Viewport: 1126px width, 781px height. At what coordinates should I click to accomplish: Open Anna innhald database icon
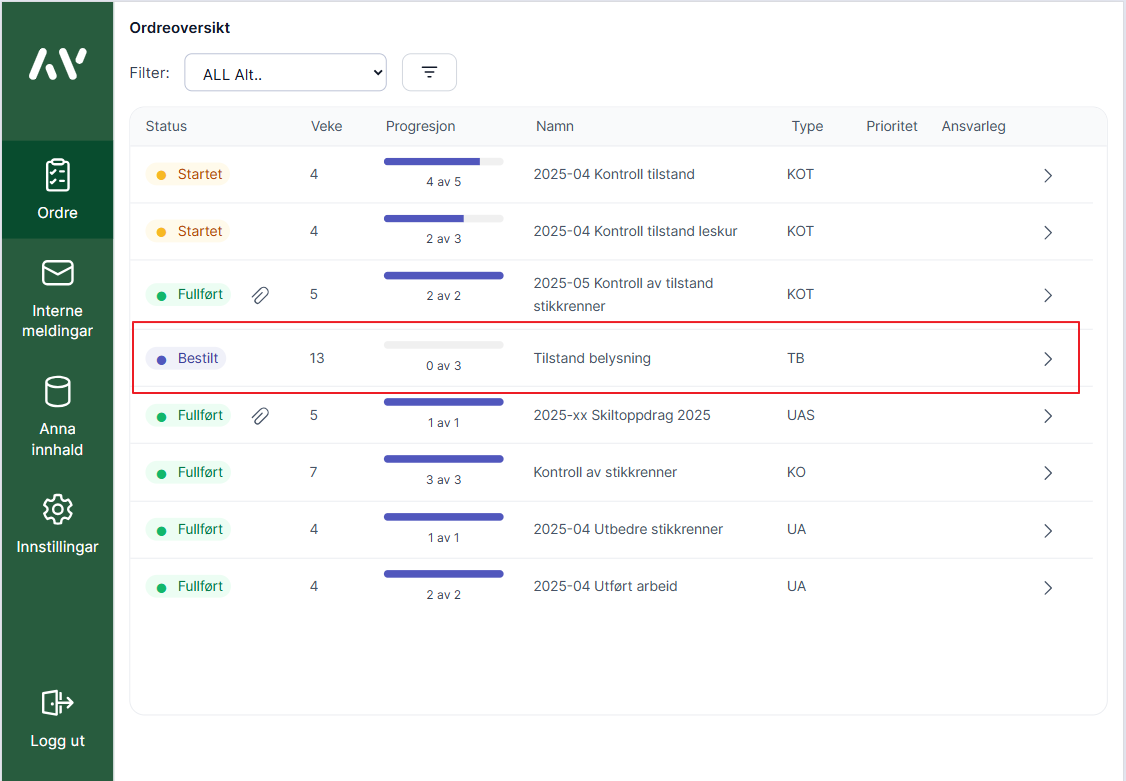point(57,391)
